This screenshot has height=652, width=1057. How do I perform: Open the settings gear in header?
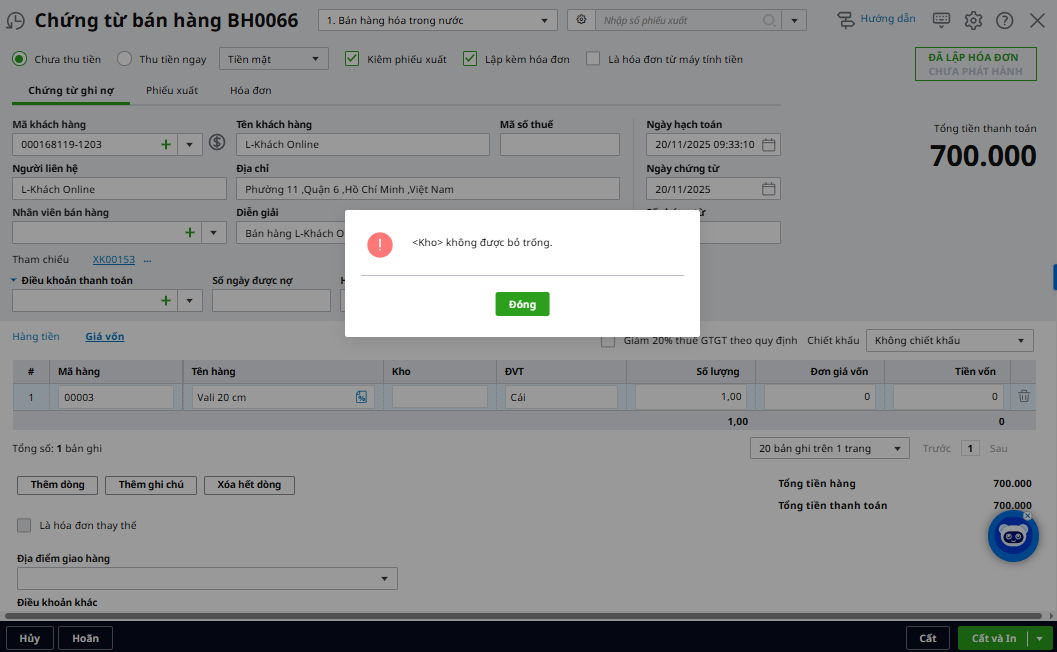[973, 20]
